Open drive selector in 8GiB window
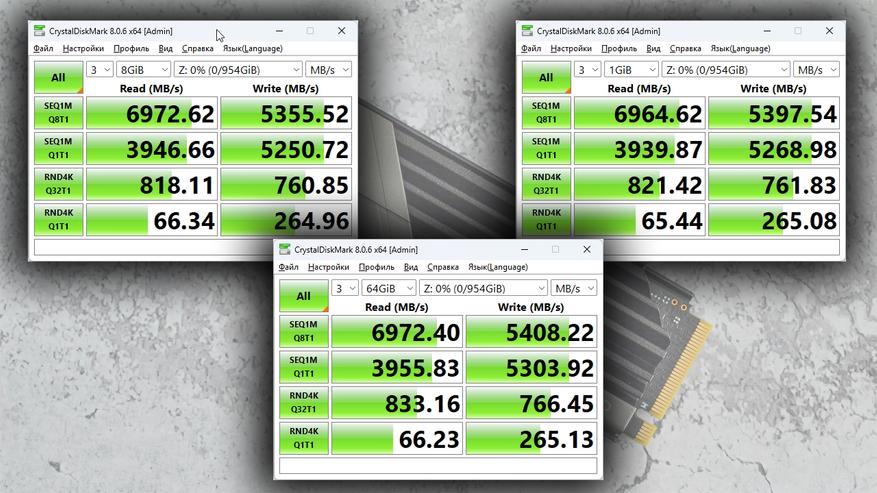This screenshot has width=877, height=493. click(x=238, y=69)
